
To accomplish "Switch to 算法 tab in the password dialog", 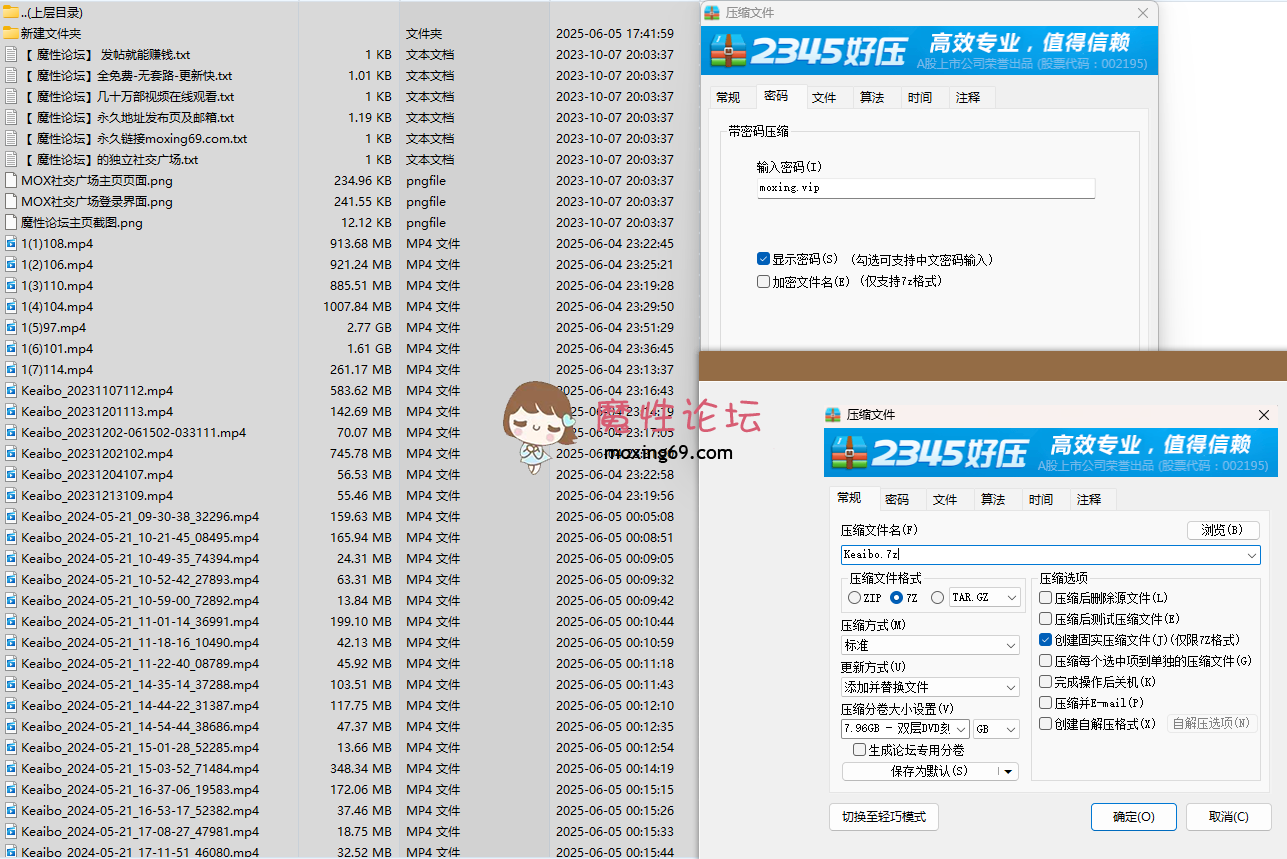I will pyautogui.click(x=872, y=97).
